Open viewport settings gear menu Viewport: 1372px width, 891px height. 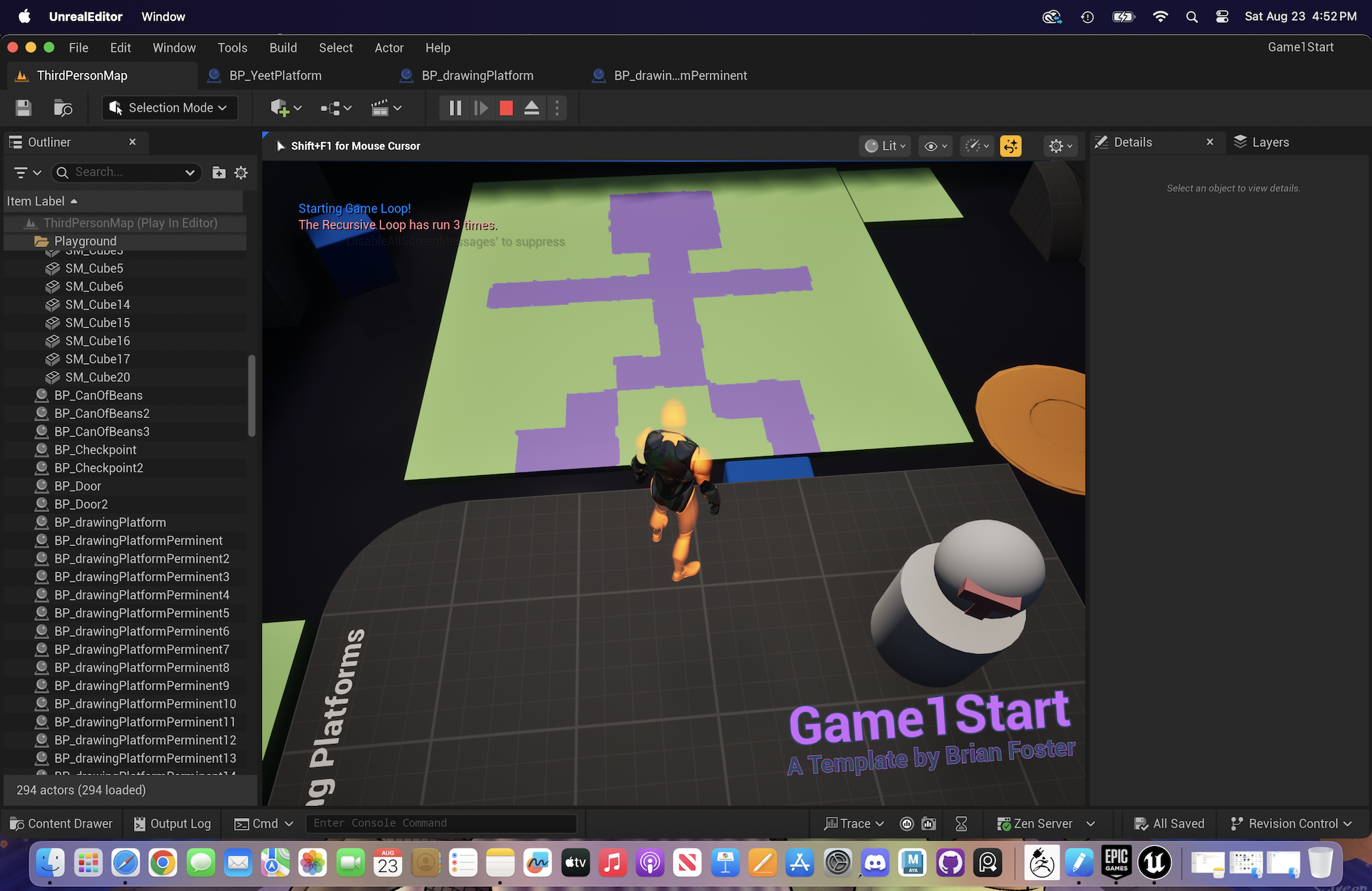(1060, 146)
